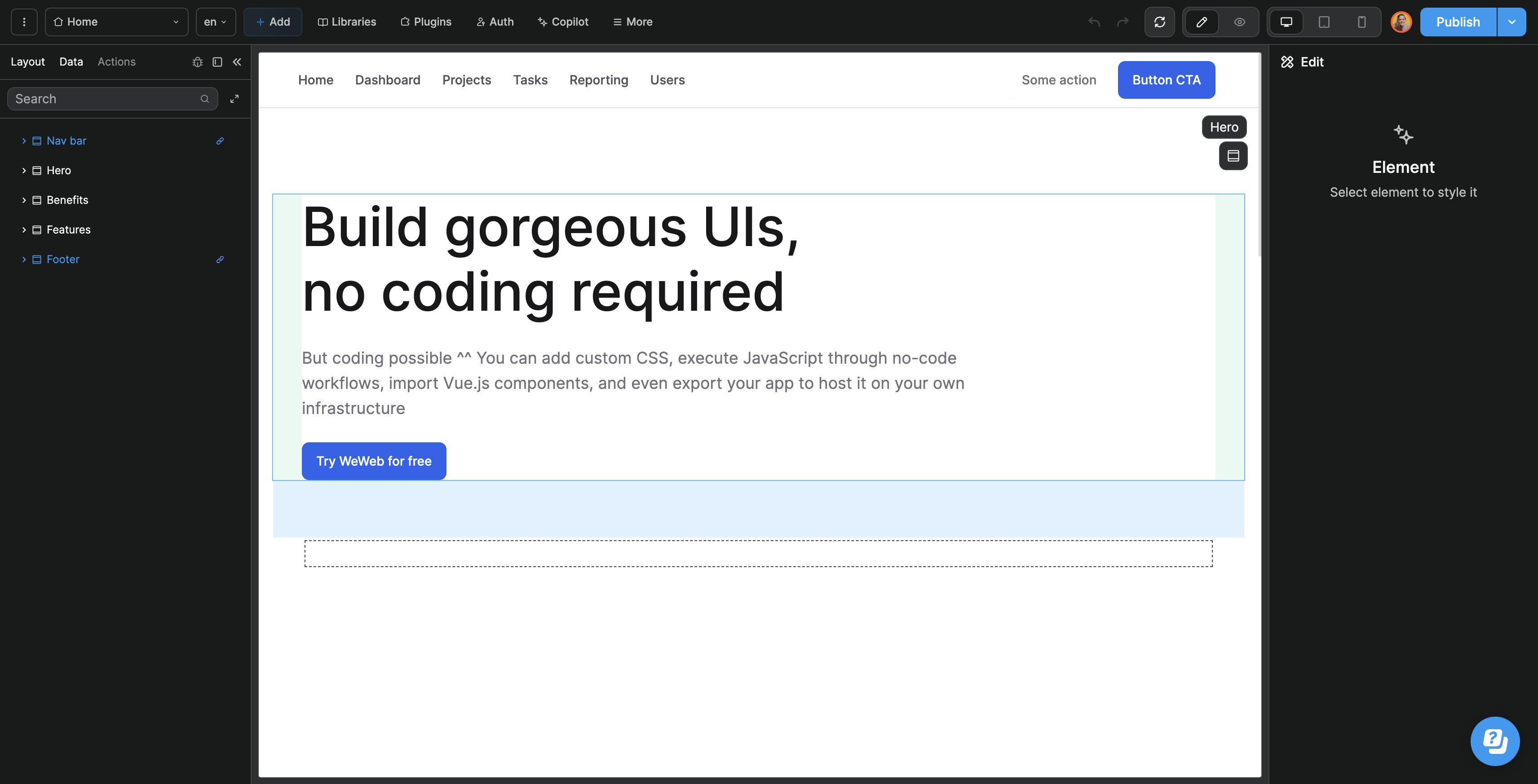1538x784 pixels.
Task: Click the Hero section icon on the canvas
Action: click(x=1233, y=156)
